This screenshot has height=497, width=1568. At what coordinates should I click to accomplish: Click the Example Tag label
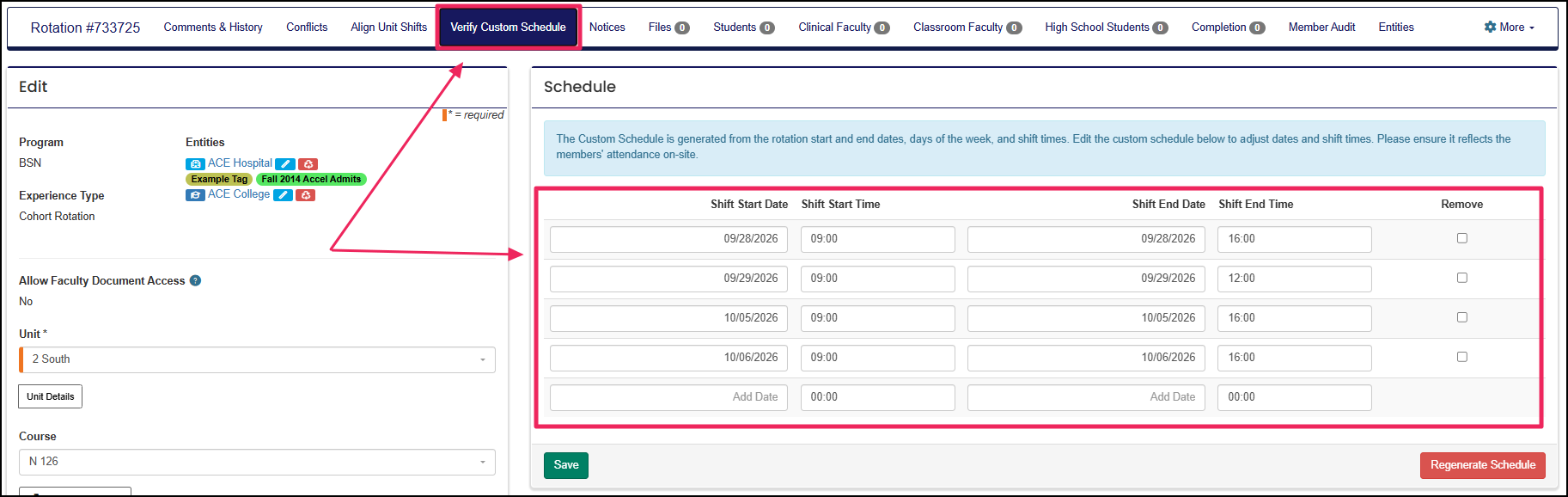219,179
